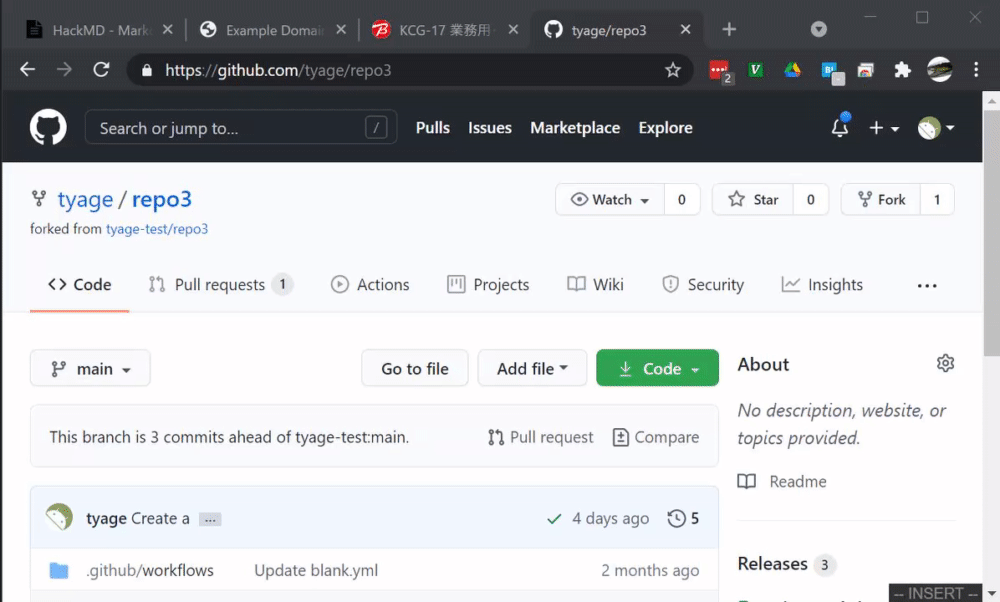Open the green Code download dropdown
This screenshot has width=1000, height=602.
click(657, 368)
